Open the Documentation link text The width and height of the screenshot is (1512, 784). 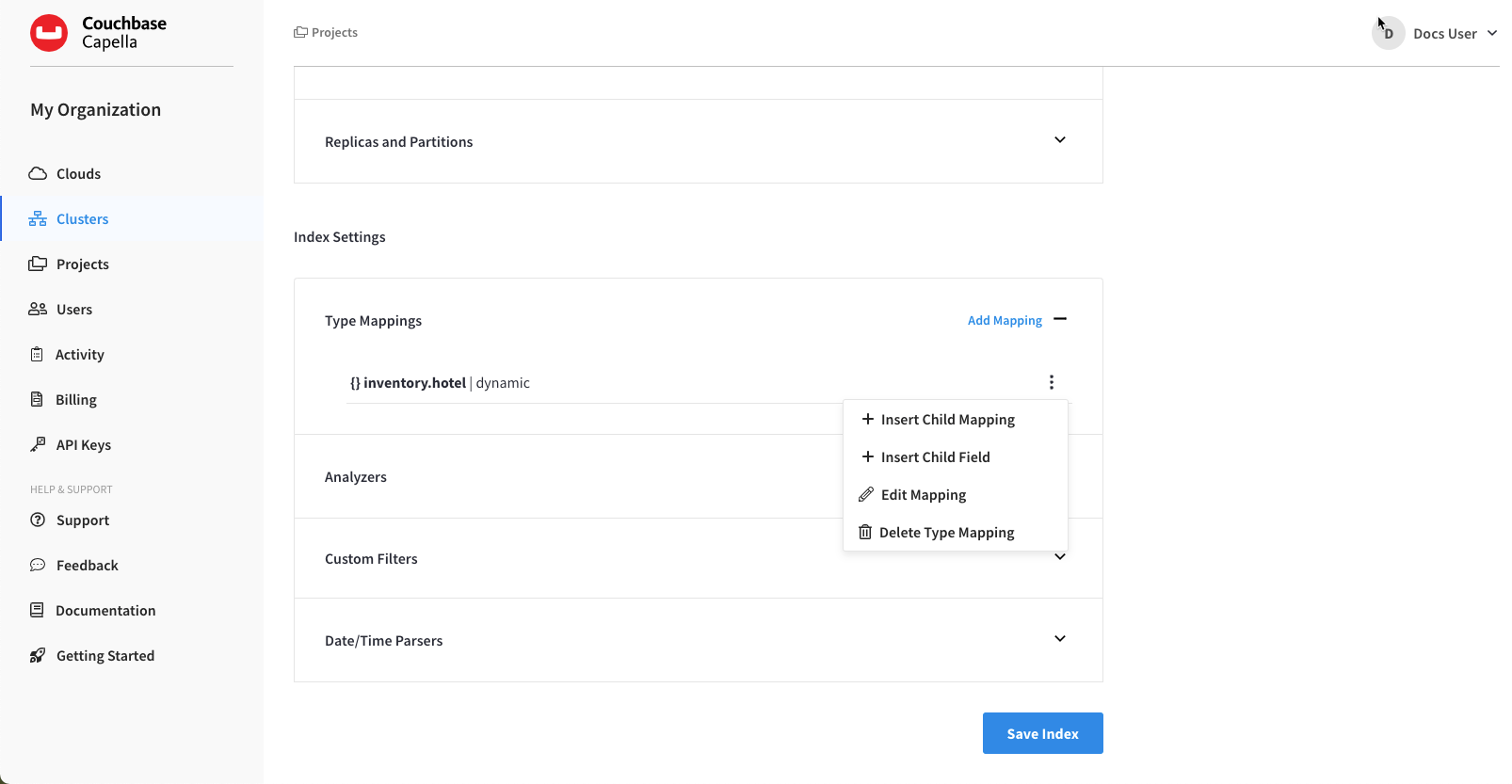pyautogui.click(x=105, y=611)
